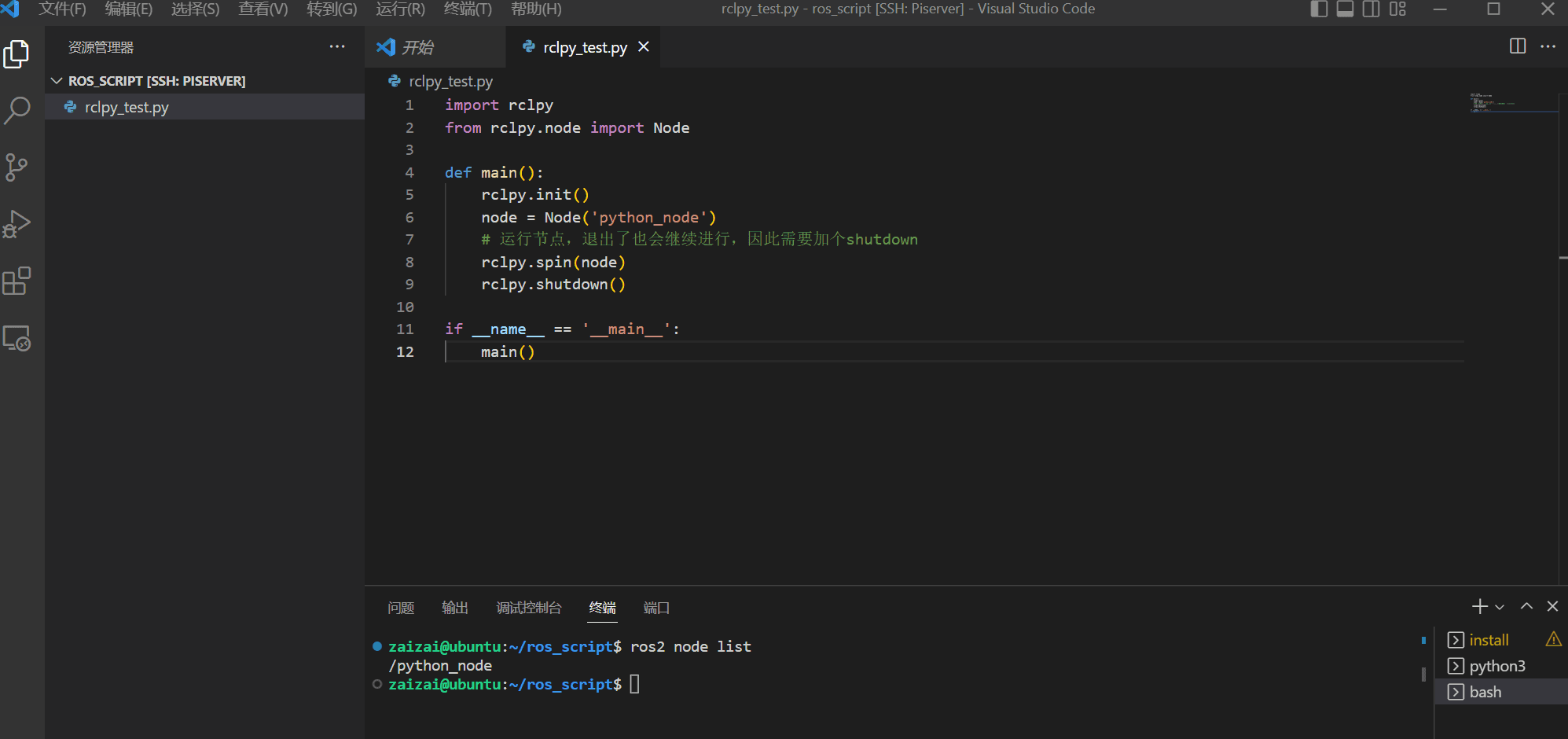Switch to the 问题 panel tab
The width and height of the screenshot is (1568, 739).
click(401, 608)
